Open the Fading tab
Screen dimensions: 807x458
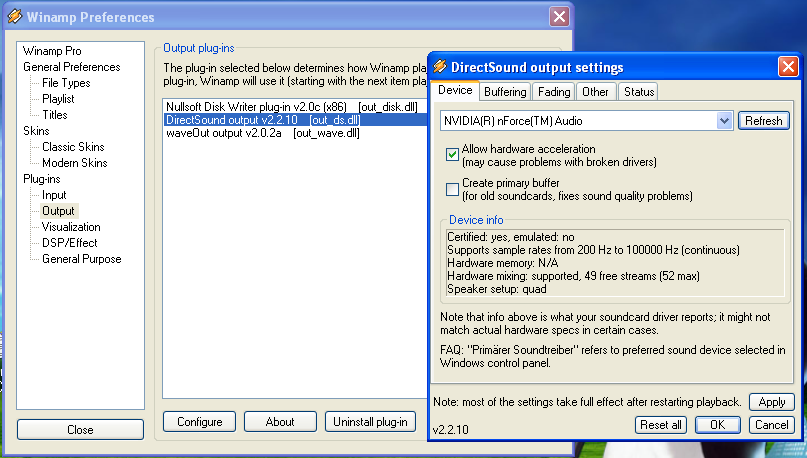pos(554,92)
